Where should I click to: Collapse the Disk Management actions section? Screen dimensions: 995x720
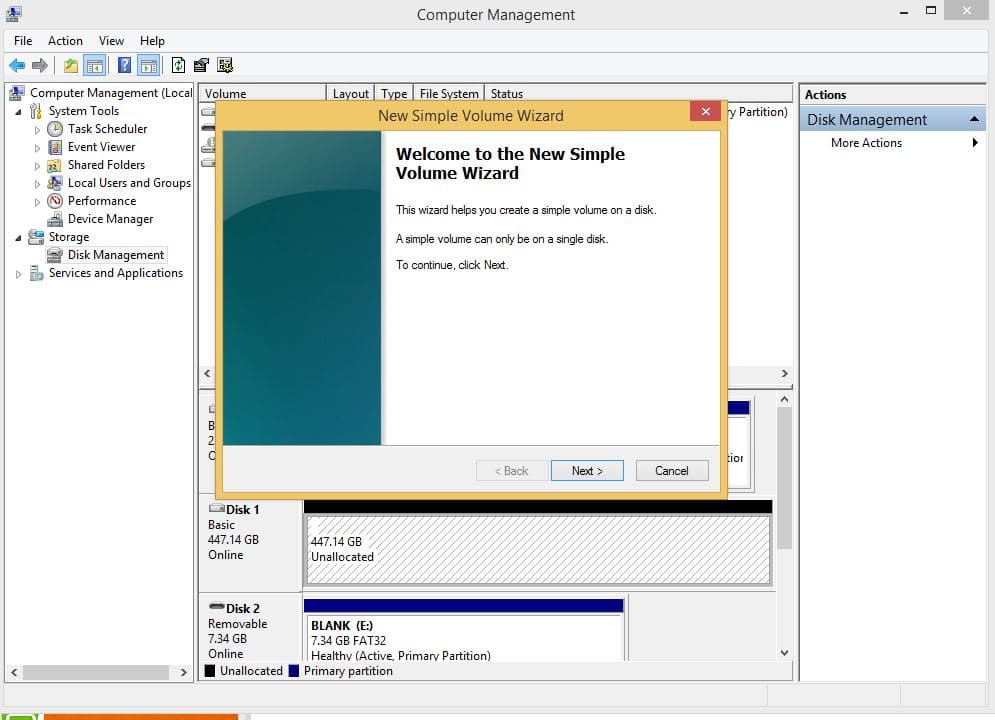pyautogui.click(x=974, y=119)
